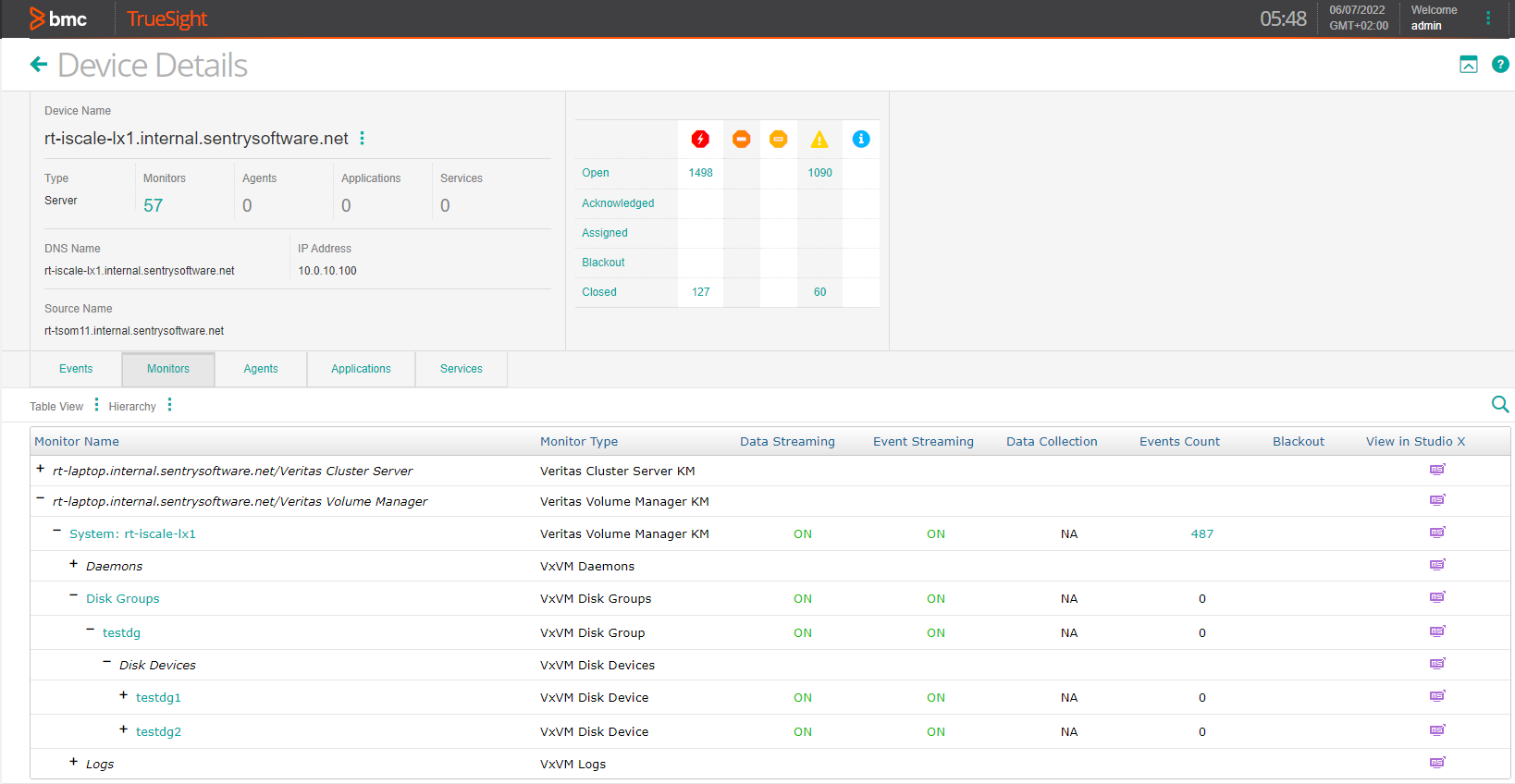Expand the Logs node
Screen dimensions: 1515x784
[73, 762]
